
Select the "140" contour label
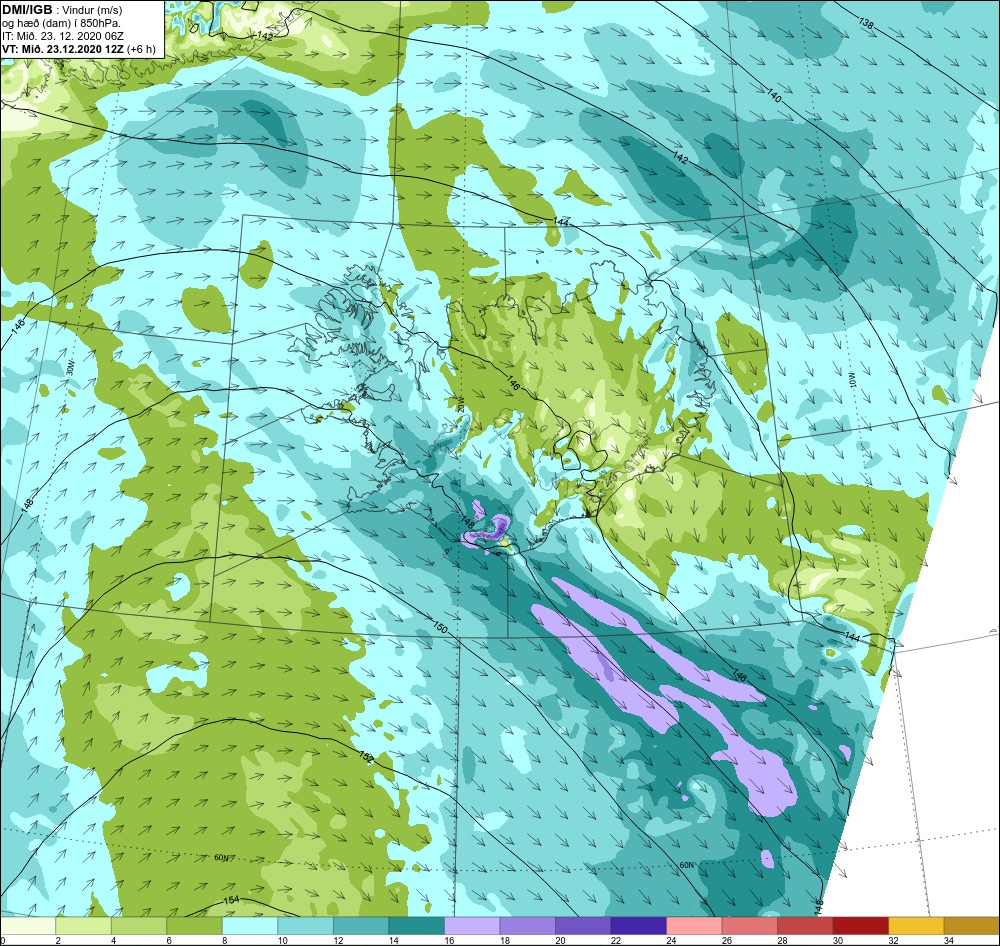pos(773,97)
